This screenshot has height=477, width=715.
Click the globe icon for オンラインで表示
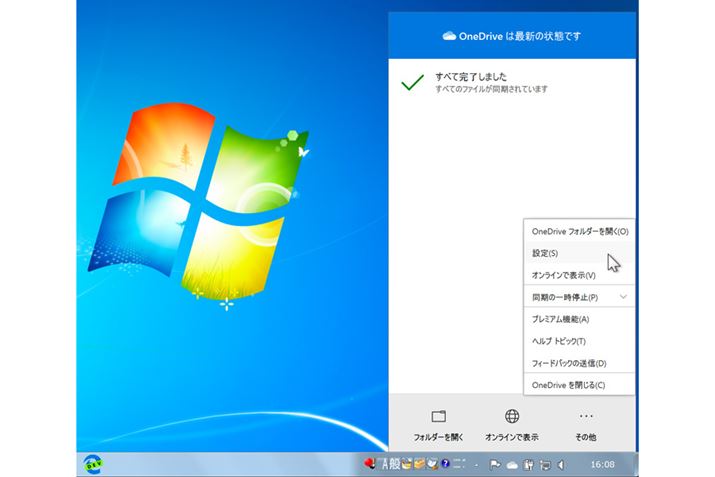pyautogui.click(x=512, y=416)
